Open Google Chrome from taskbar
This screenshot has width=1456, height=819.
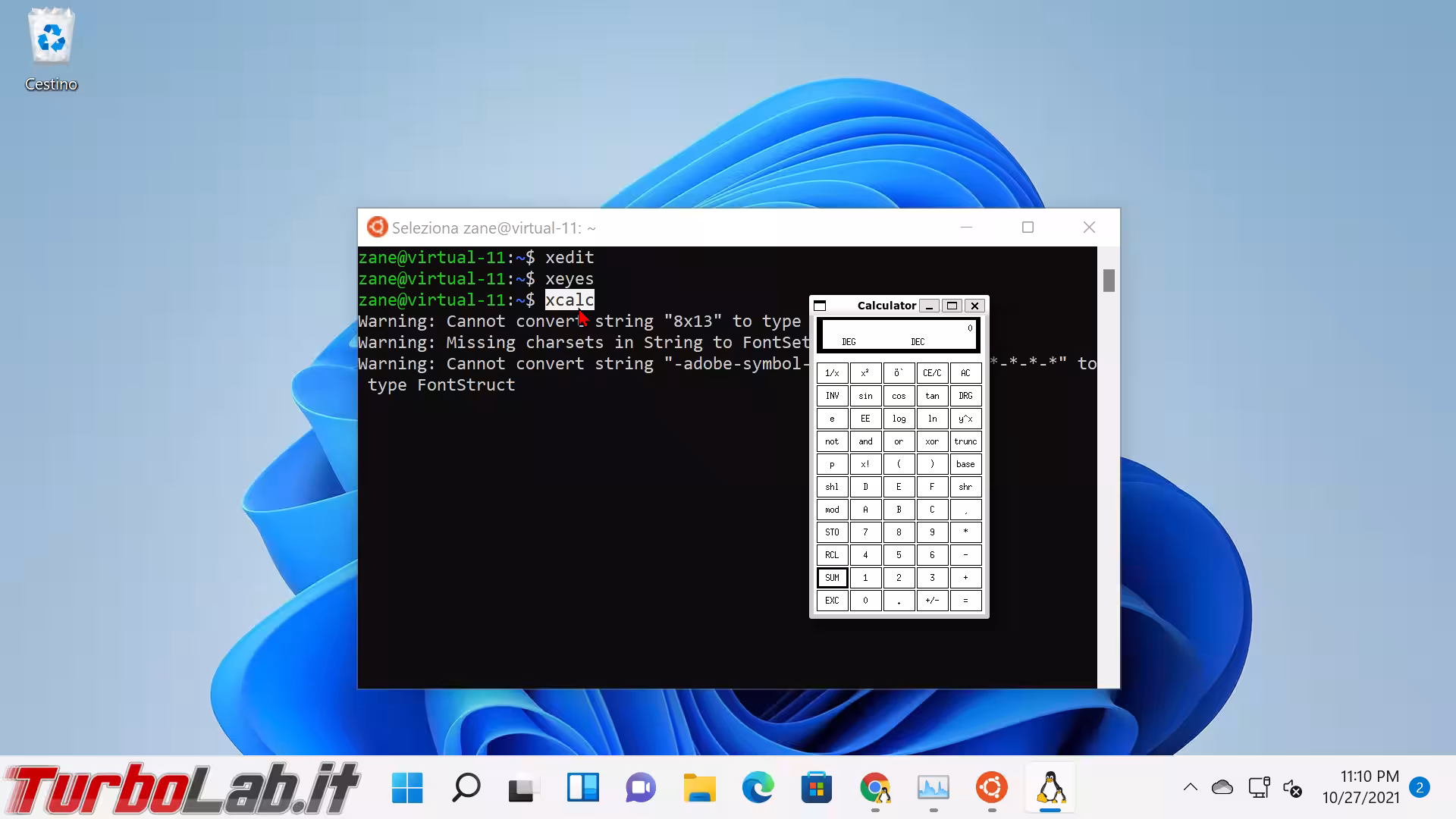tap(874, 788)
